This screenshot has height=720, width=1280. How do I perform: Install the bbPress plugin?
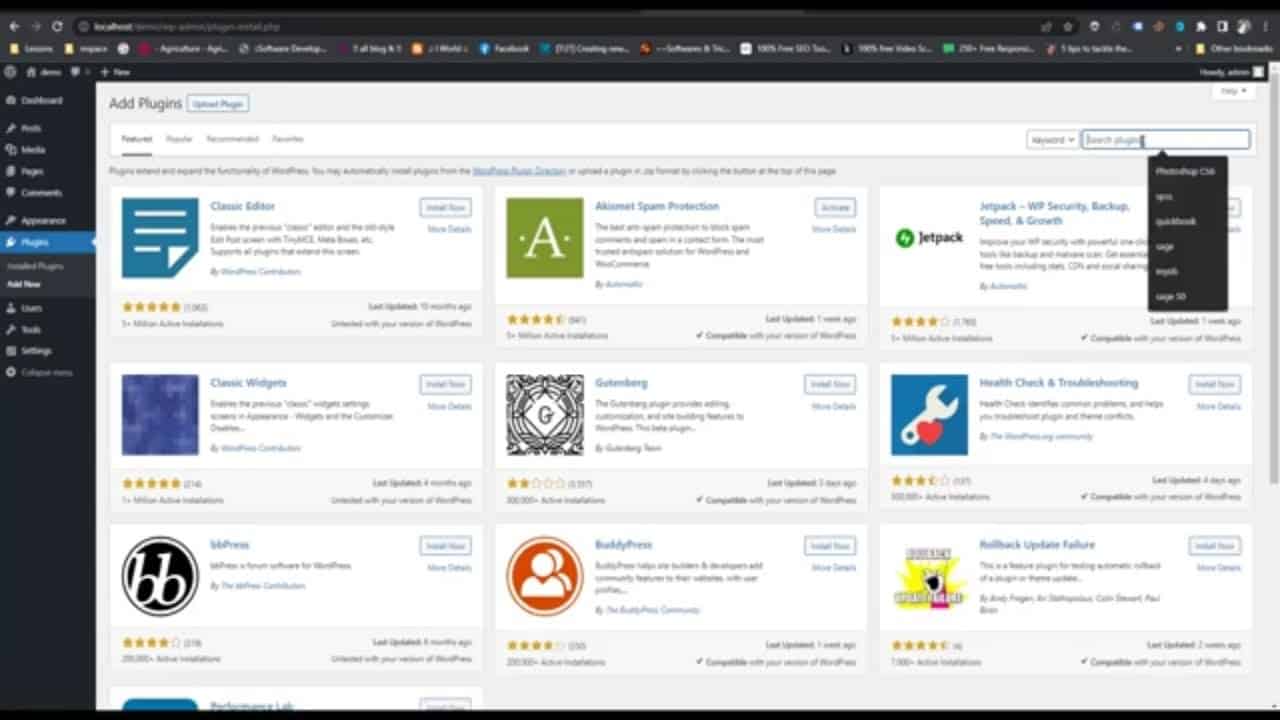point(445,546)
